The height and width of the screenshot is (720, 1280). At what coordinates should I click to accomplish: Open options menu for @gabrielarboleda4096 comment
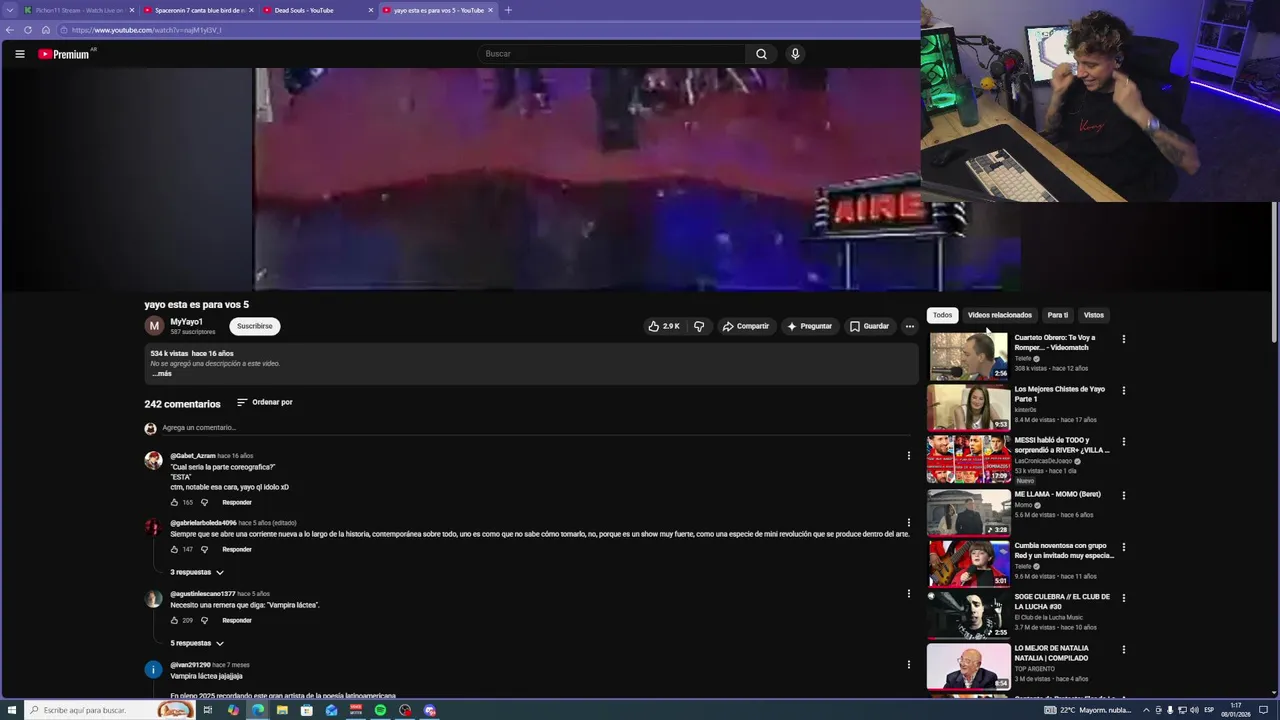point(908,523)
